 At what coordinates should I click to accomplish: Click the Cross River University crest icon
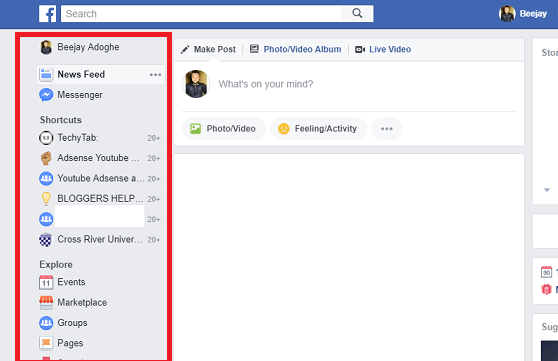(46, 240)
